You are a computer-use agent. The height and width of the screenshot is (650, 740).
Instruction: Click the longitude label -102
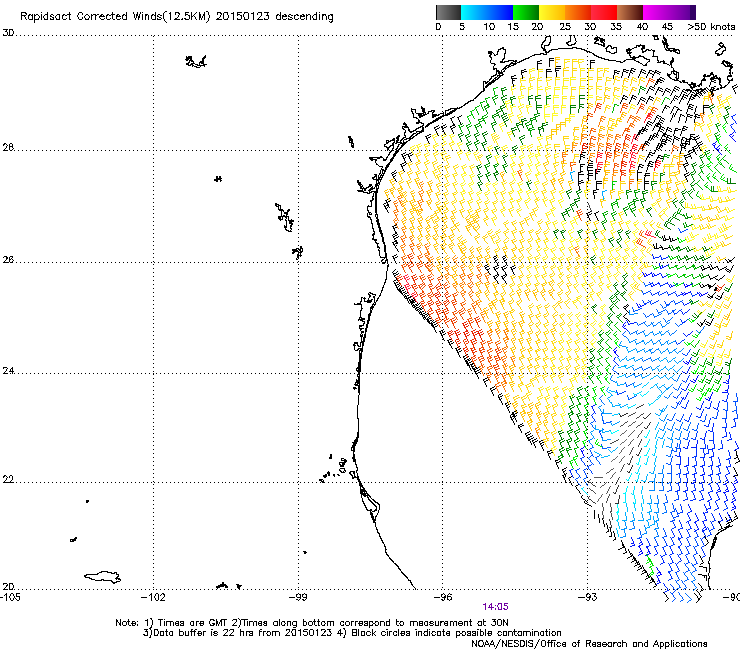coord(153,597)
